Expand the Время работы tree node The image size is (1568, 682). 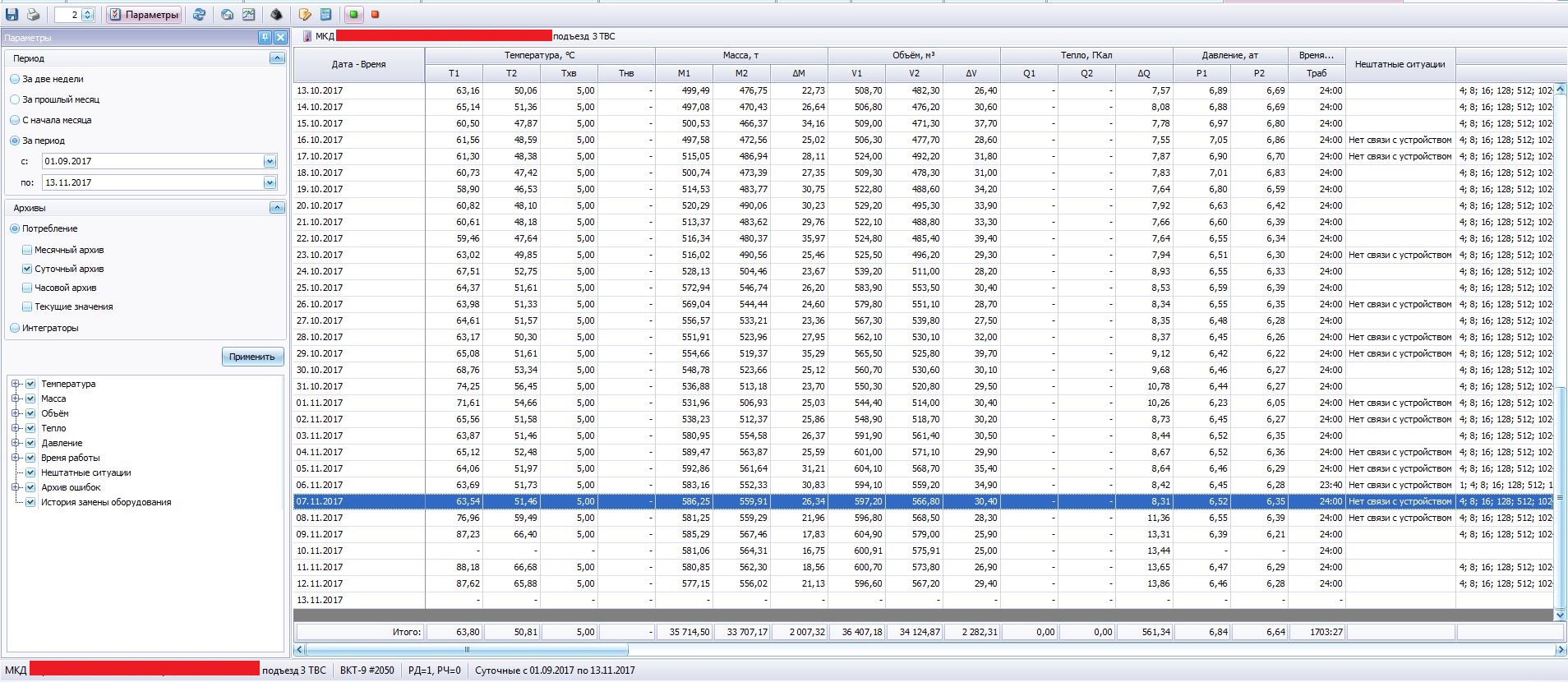click(x=15, y=458)
